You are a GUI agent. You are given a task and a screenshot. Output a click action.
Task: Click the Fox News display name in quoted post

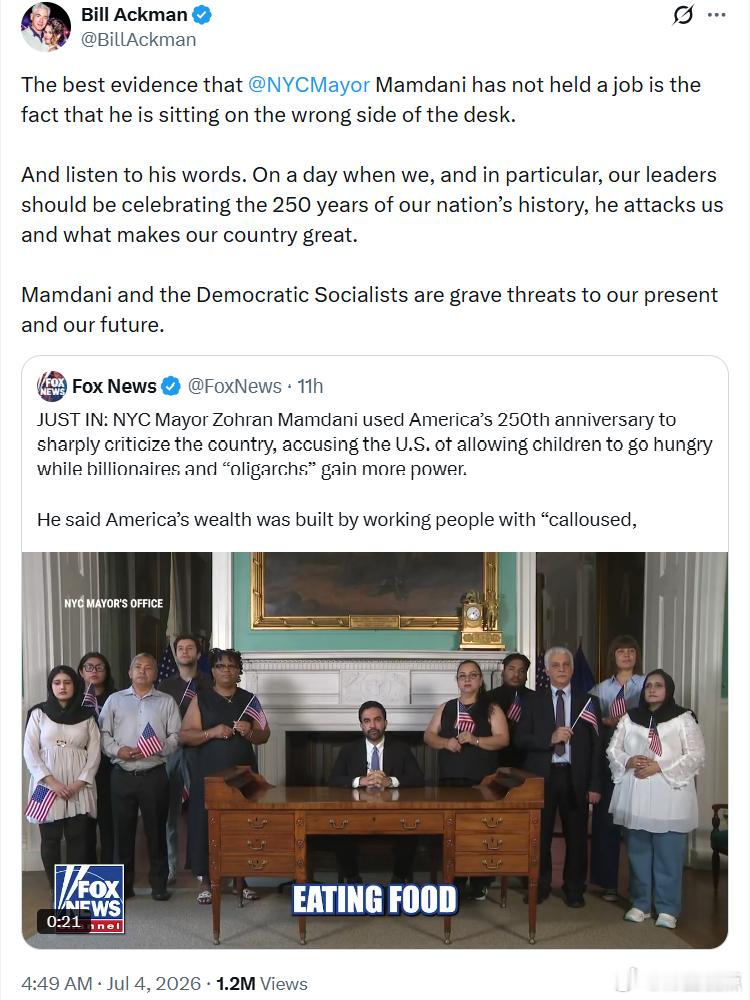tap(114, 386)
